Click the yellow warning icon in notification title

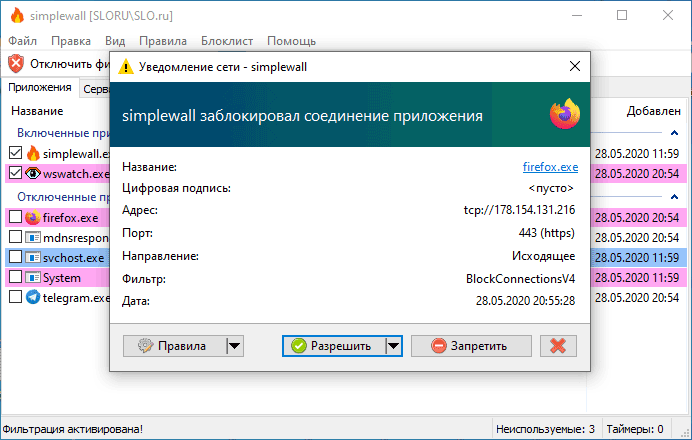(x=126, y=67)
